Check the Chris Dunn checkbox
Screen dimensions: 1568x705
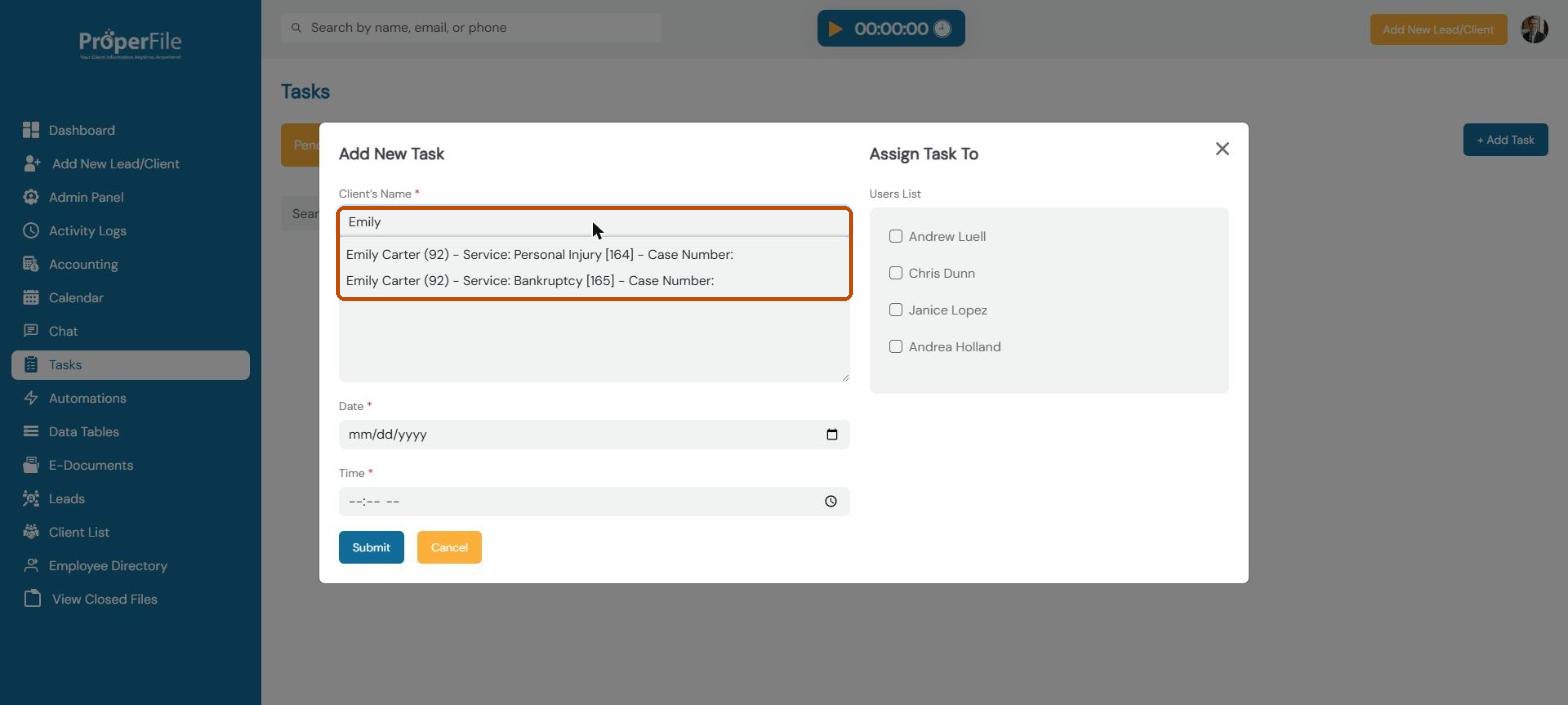[896, 273]
